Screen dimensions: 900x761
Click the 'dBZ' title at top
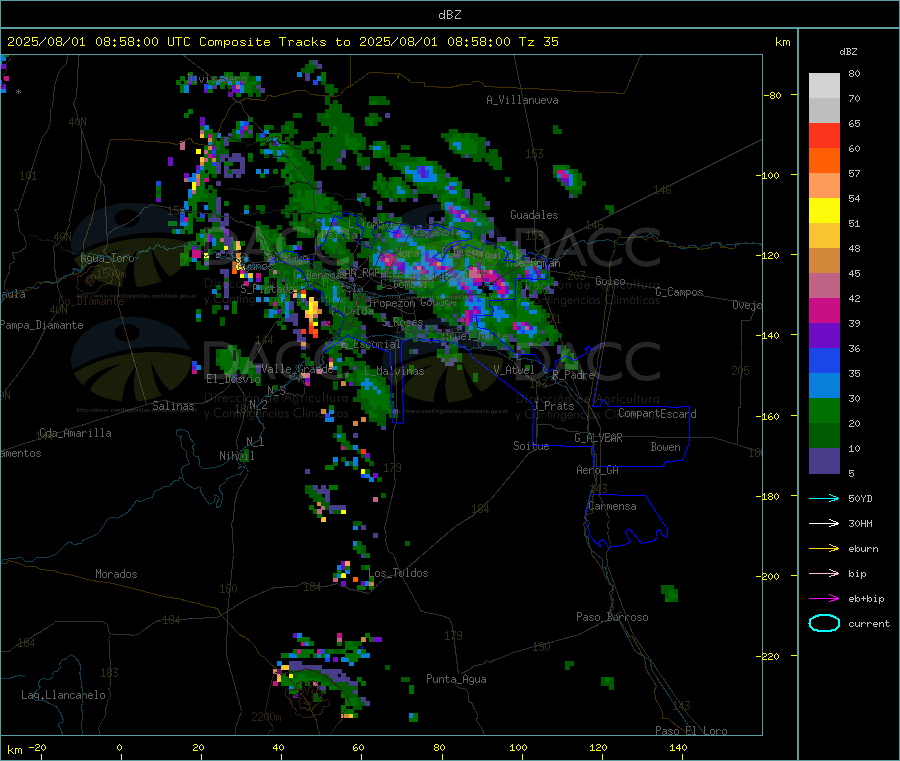click(449, 15)
